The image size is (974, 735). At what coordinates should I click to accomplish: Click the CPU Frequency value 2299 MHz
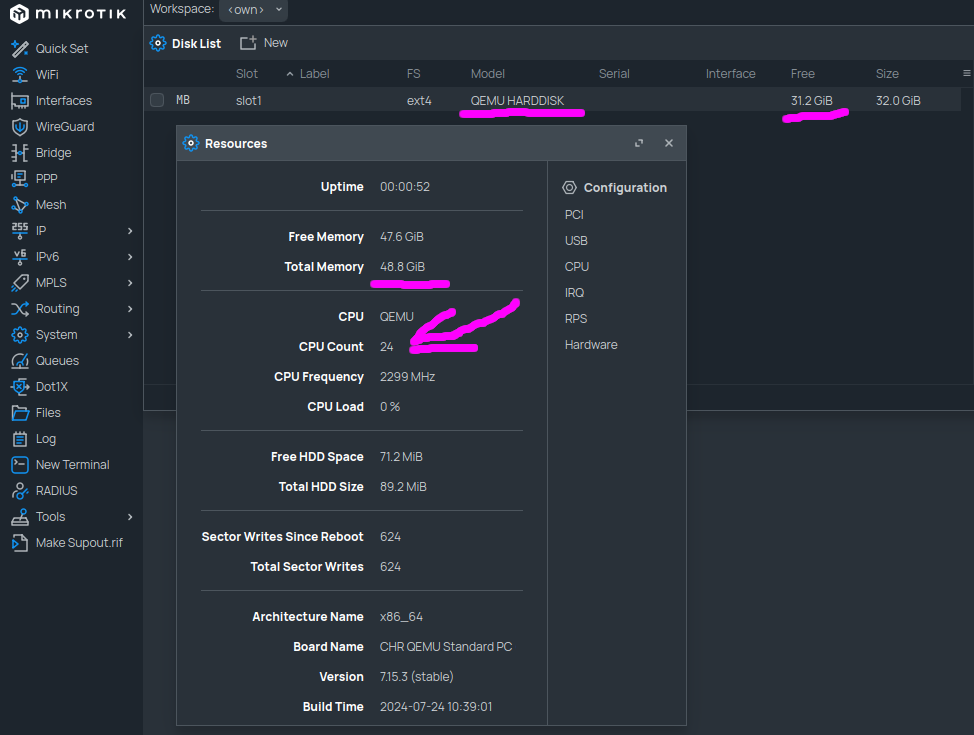click(407, 377)
